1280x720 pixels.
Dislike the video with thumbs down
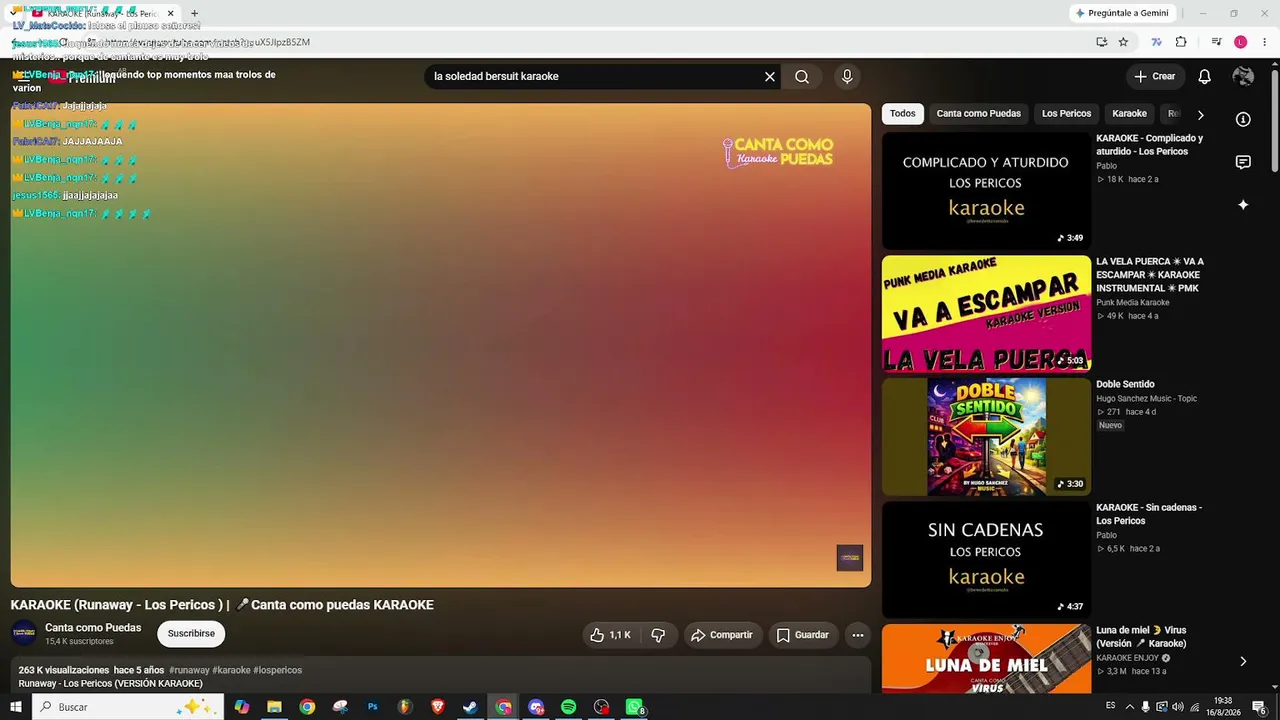coord(658,635)
